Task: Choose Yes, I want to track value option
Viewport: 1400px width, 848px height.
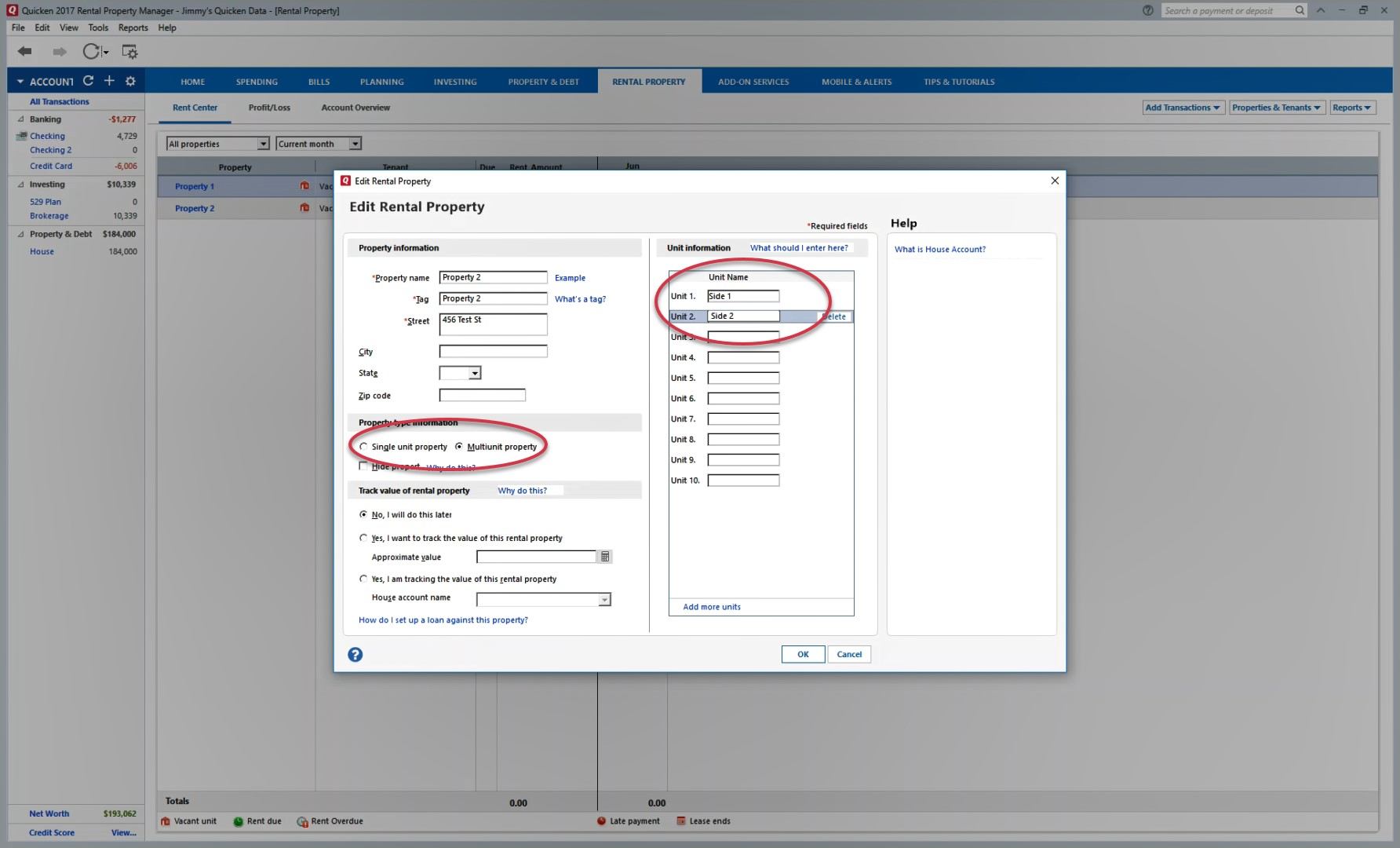Action: tap(363, 538)
